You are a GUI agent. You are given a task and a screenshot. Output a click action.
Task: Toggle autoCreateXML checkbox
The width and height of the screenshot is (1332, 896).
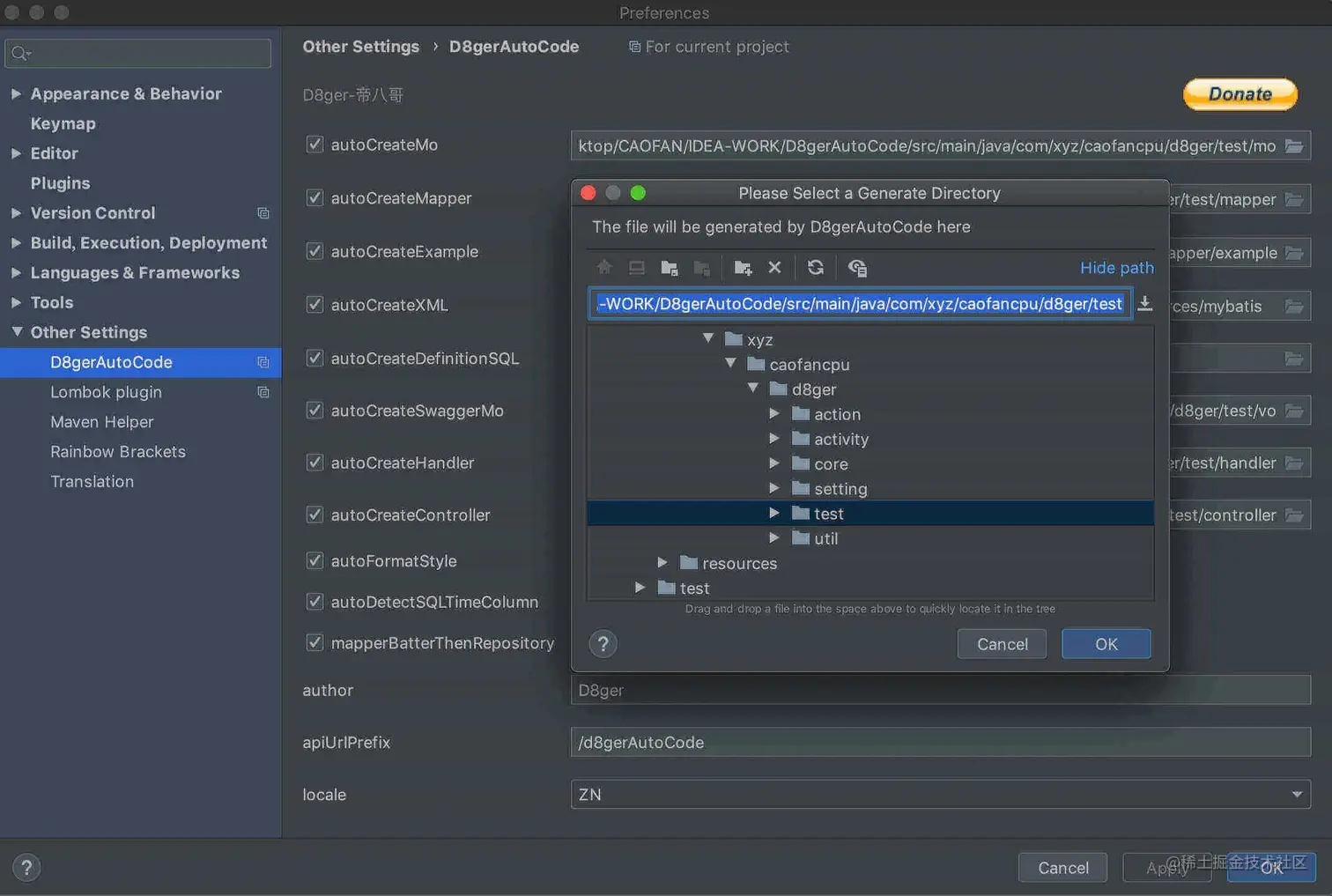[x=314, y=305]
